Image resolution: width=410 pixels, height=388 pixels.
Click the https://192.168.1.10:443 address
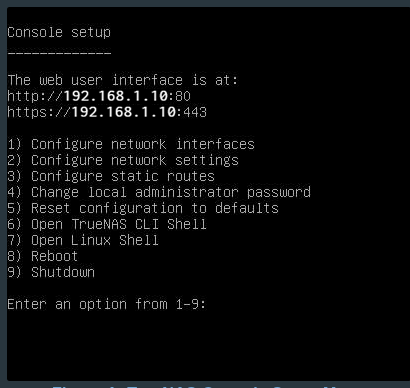pyautogui.click(x=107, y=112)
